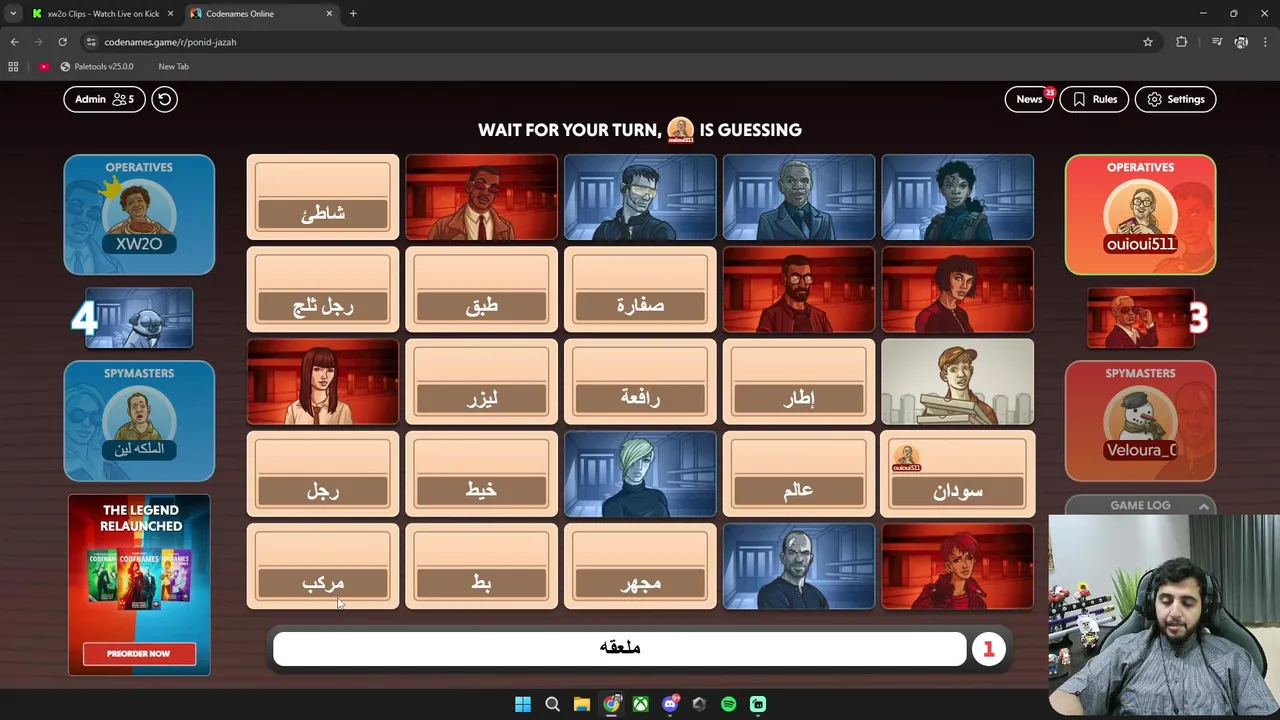Reload the current page
Viewport: 1280px width, 720px height.
62,42
